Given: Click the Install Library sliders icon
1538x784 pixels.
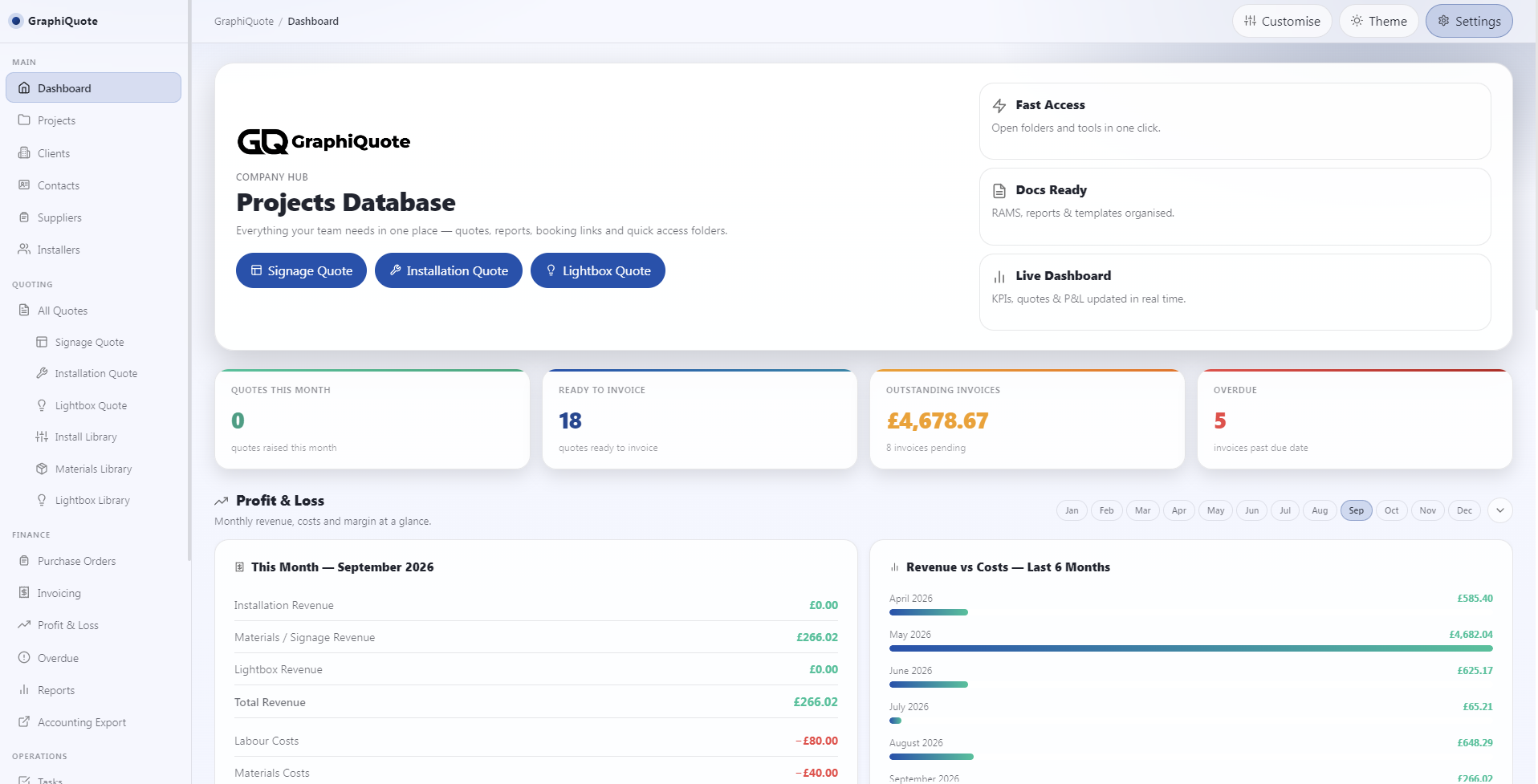Looking at the screenshot, I should pos(42,437).
